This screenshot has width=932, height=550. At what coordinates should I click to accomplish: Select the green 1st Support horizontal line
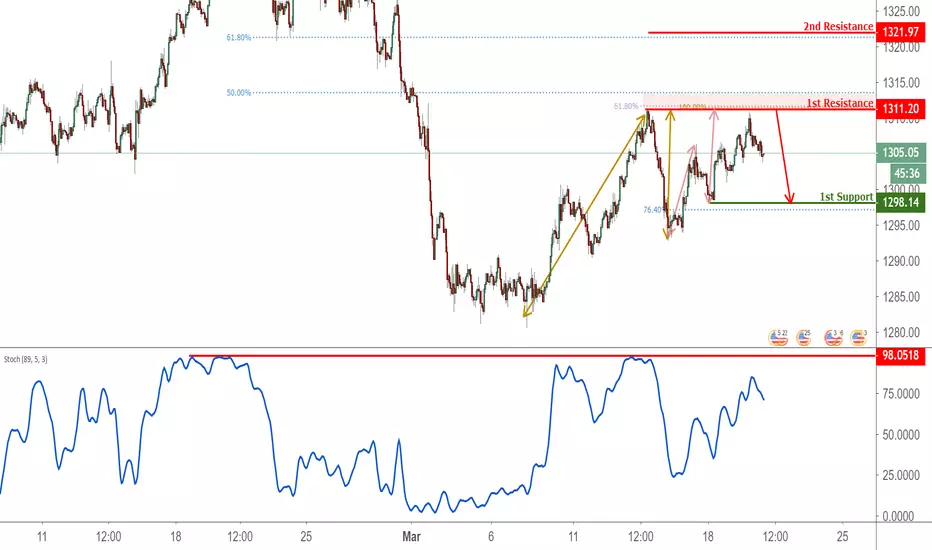(792, 203)
